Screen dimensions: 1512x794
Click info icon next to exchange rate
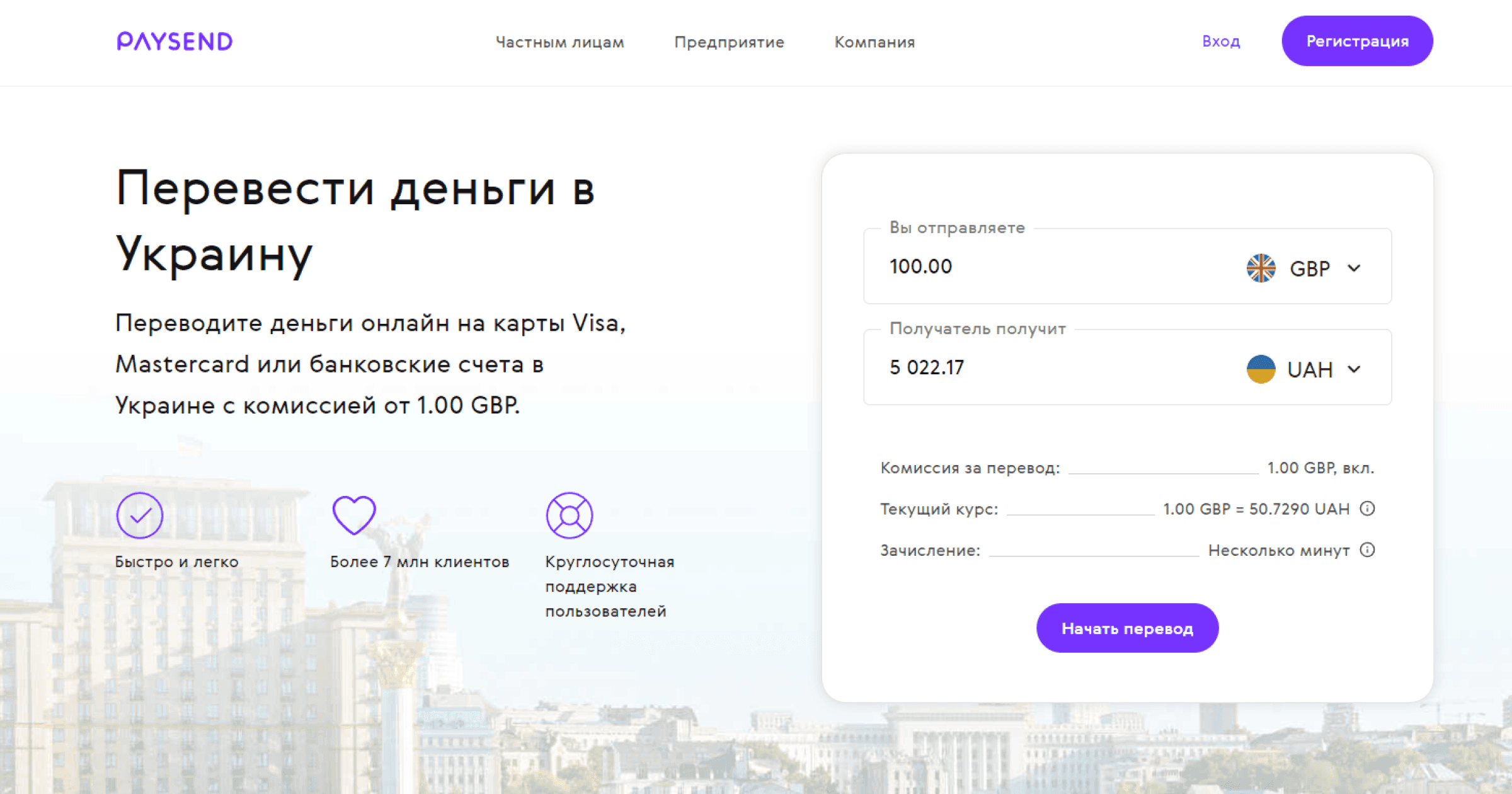tap(1367, 508)
